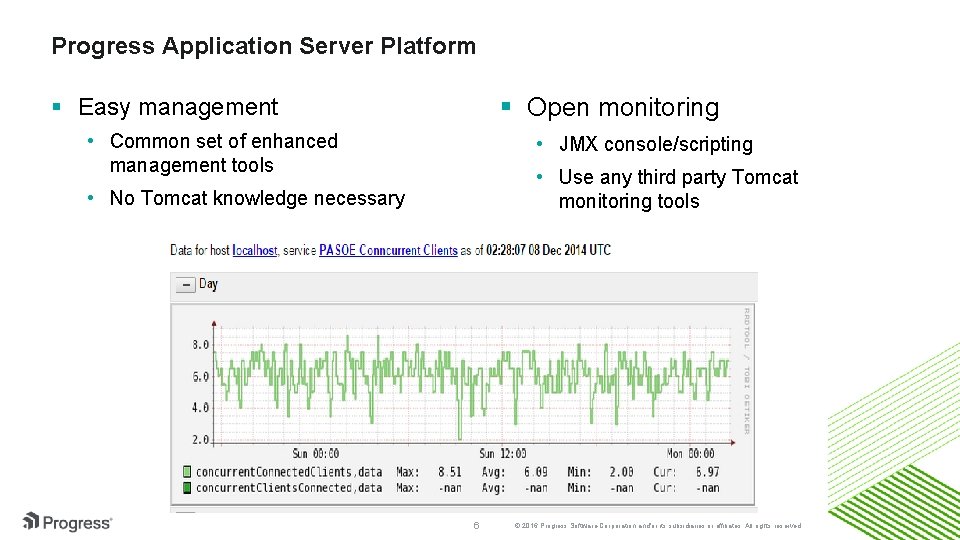This screenshot has width=960, height=540.
Task: Select the 'JMX console/scripting' bullet
Action: pyautogui.click(x=656, y=144)
